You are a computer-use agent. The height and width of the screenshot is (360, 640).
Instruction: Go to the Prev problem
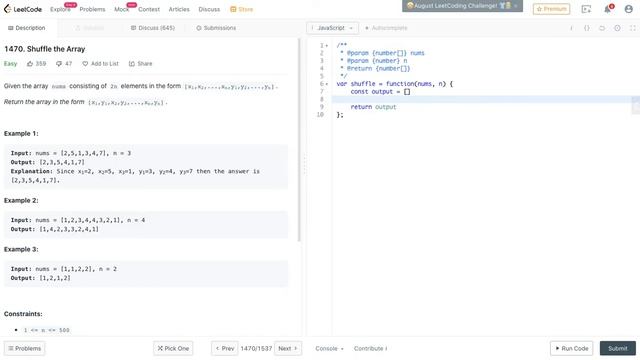tap(224, 349)
